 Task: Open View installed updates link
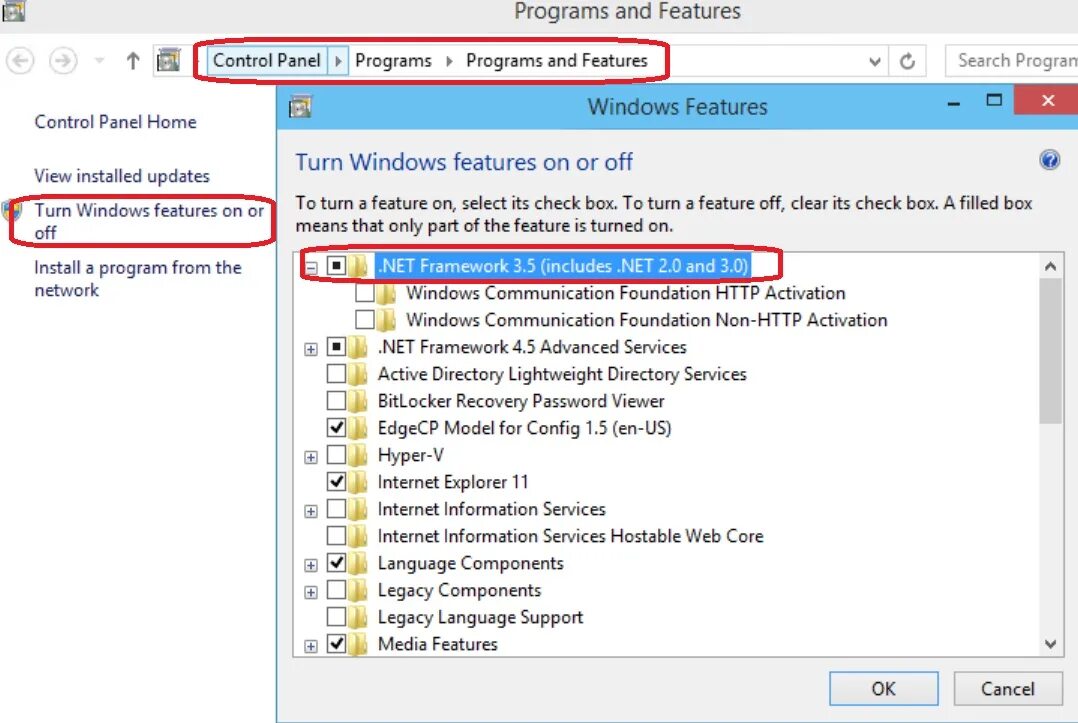[x=122, y=176]
